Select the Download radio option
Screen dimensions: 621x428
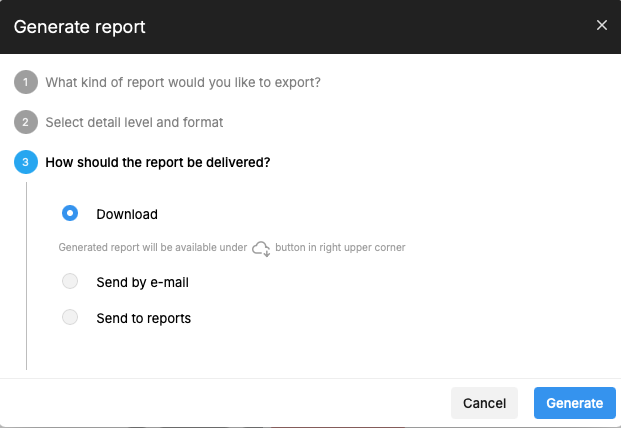pos(70,213)
